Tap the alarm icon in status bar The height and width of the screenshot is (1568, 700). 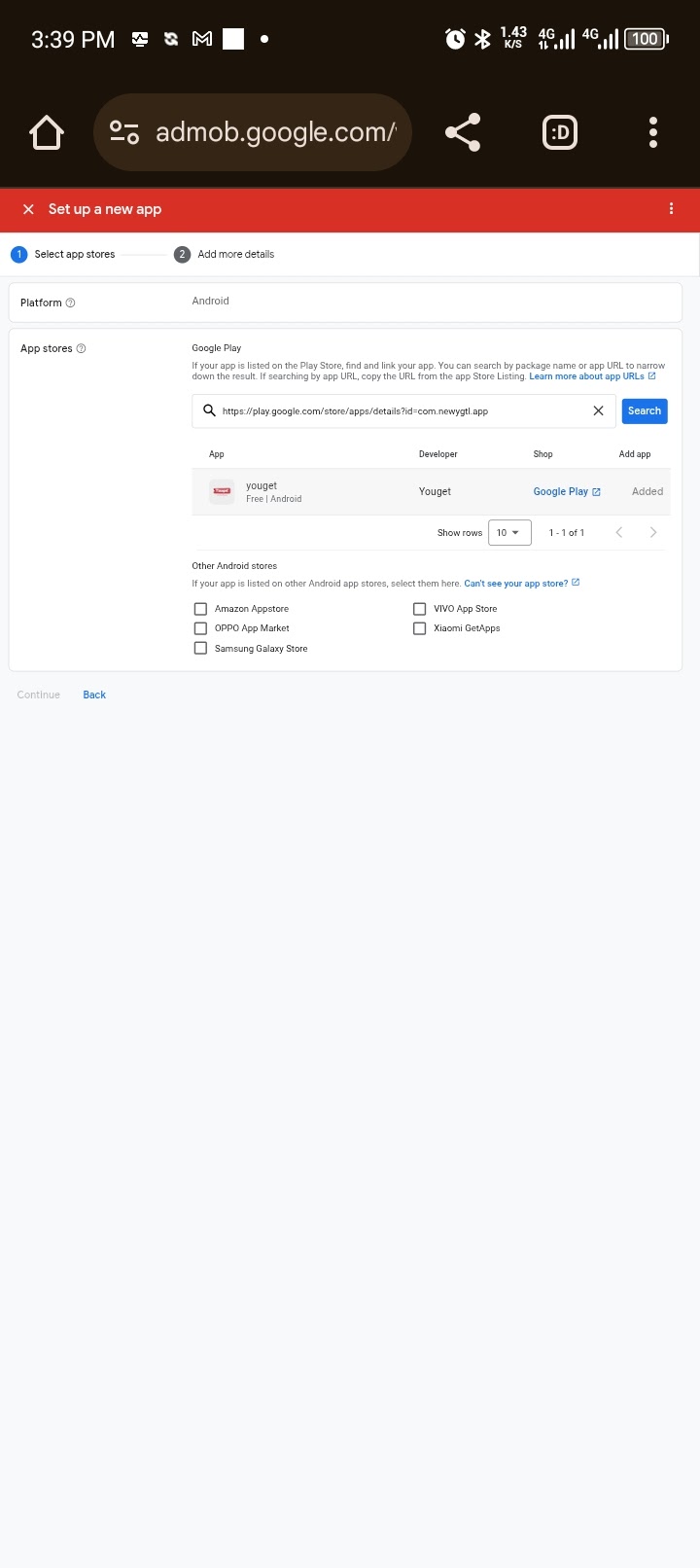[455, 39]
